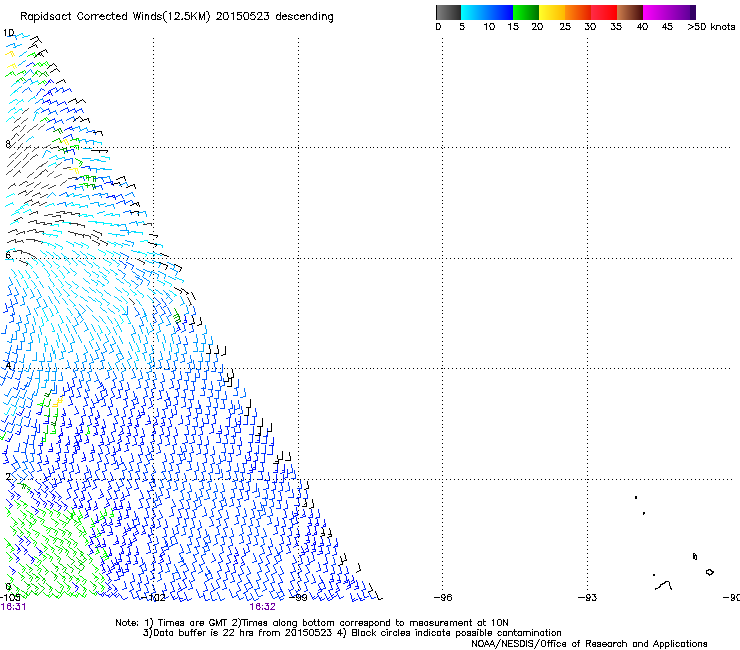The width and height of the screenshot is (740, 650).
Task: Click the '10' latitude axis label
Action: click(8, 33)
